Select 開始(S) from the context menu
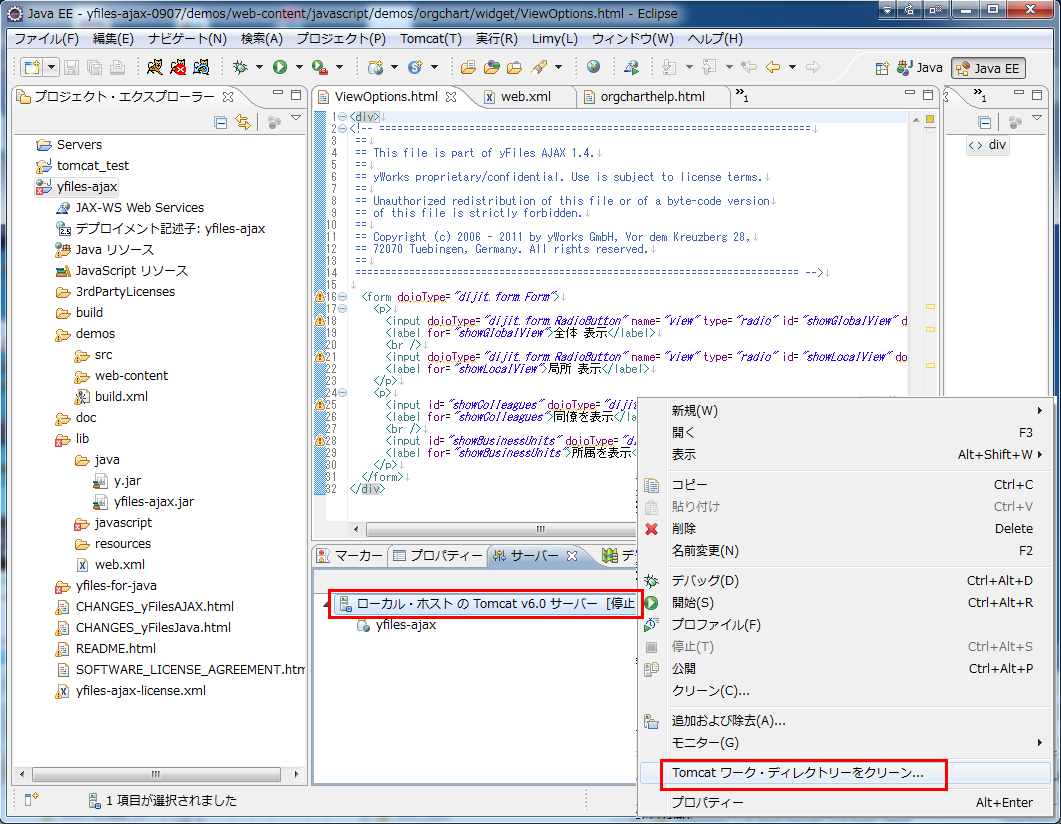The height and width of the screenshot is (824, 1061). tap(692, 603)
